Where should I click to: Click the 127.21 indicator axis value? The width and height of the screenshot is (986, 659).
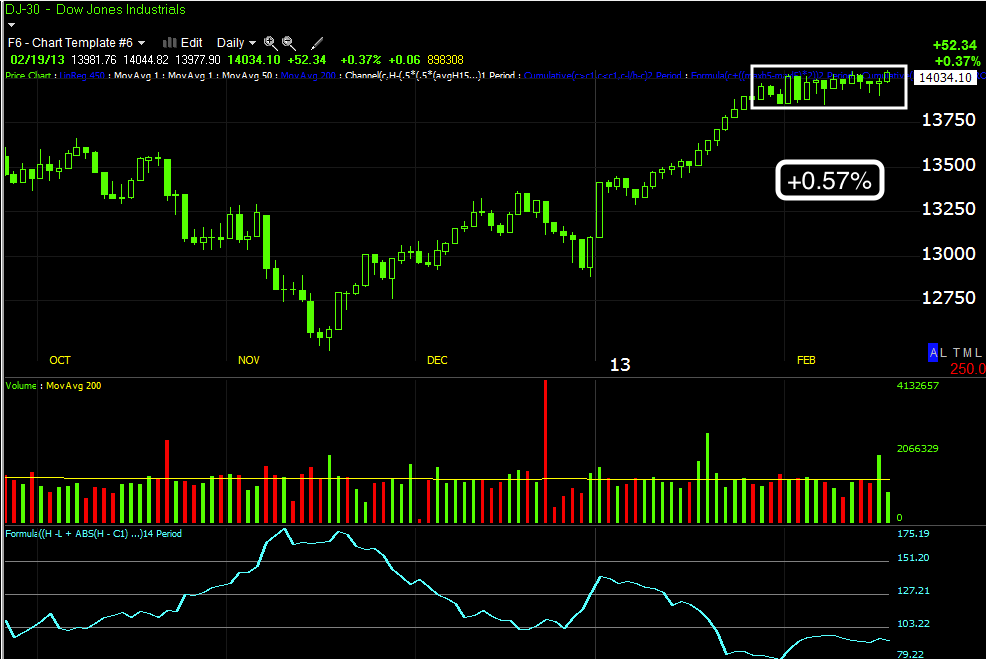click(x=913, y=590)
